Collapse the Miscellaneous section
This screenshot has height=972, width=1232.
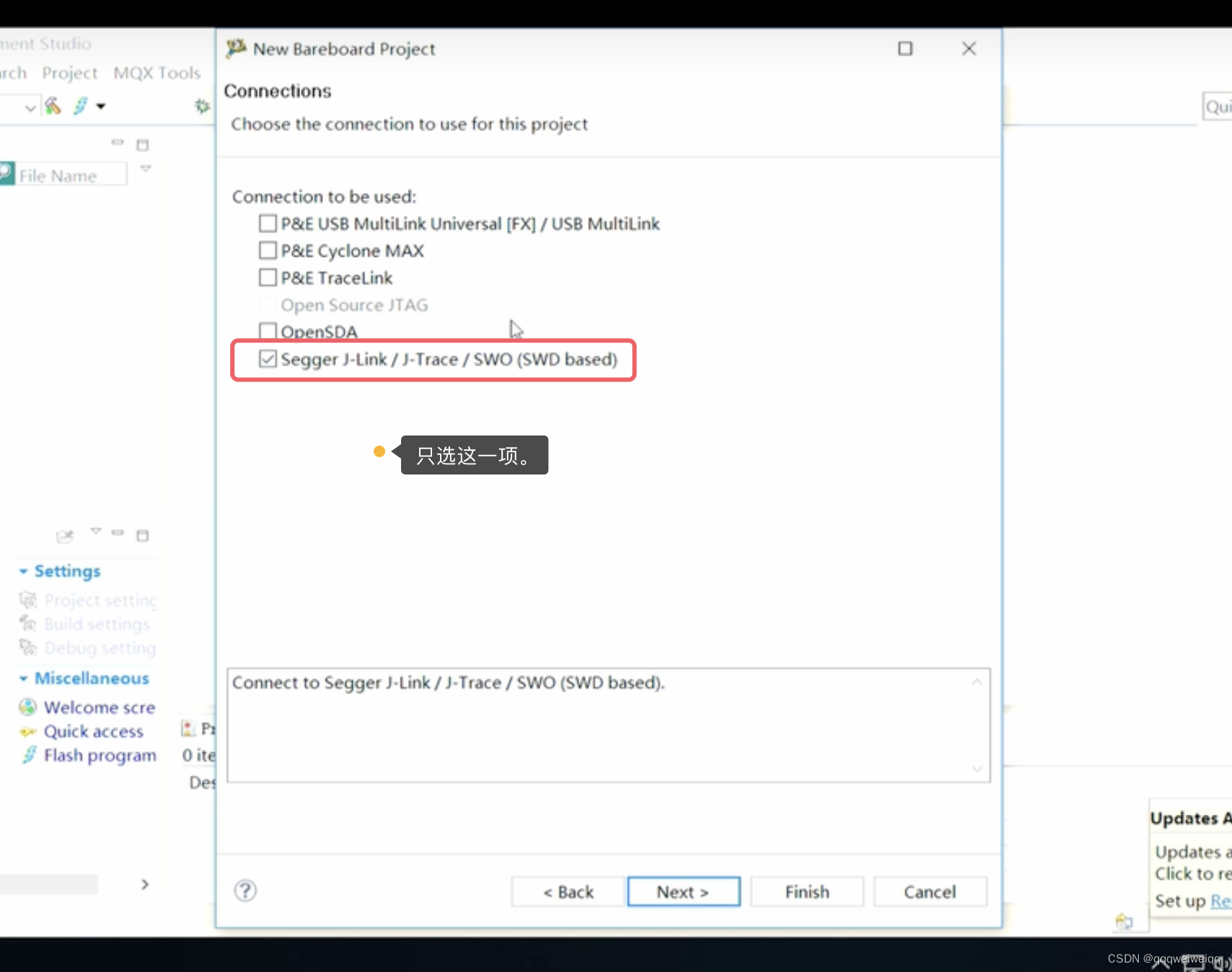pyautogui.click(x=24, y=678)
